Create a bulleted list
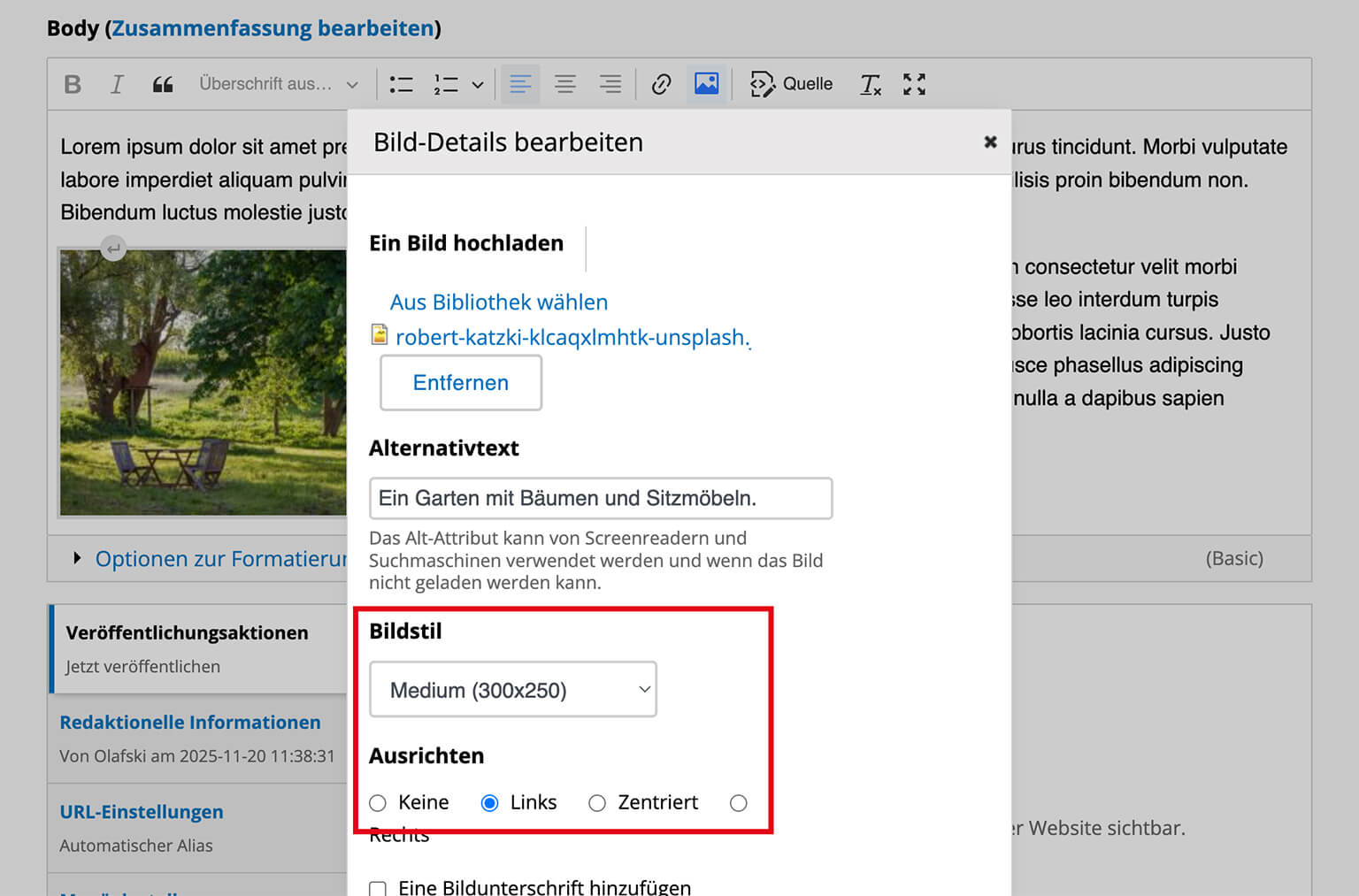Screen dimensions: 1359x896 point(401,84)
